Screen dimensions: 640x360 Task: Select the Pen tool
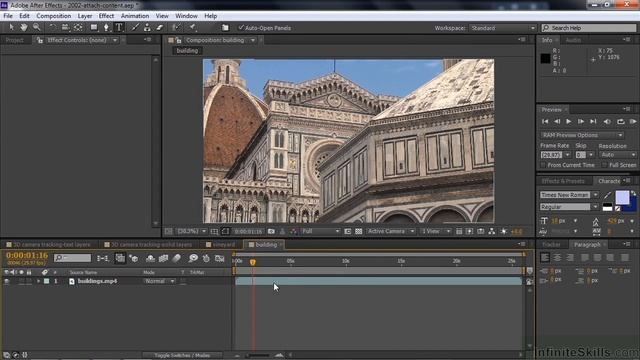(x=107, y=27)
